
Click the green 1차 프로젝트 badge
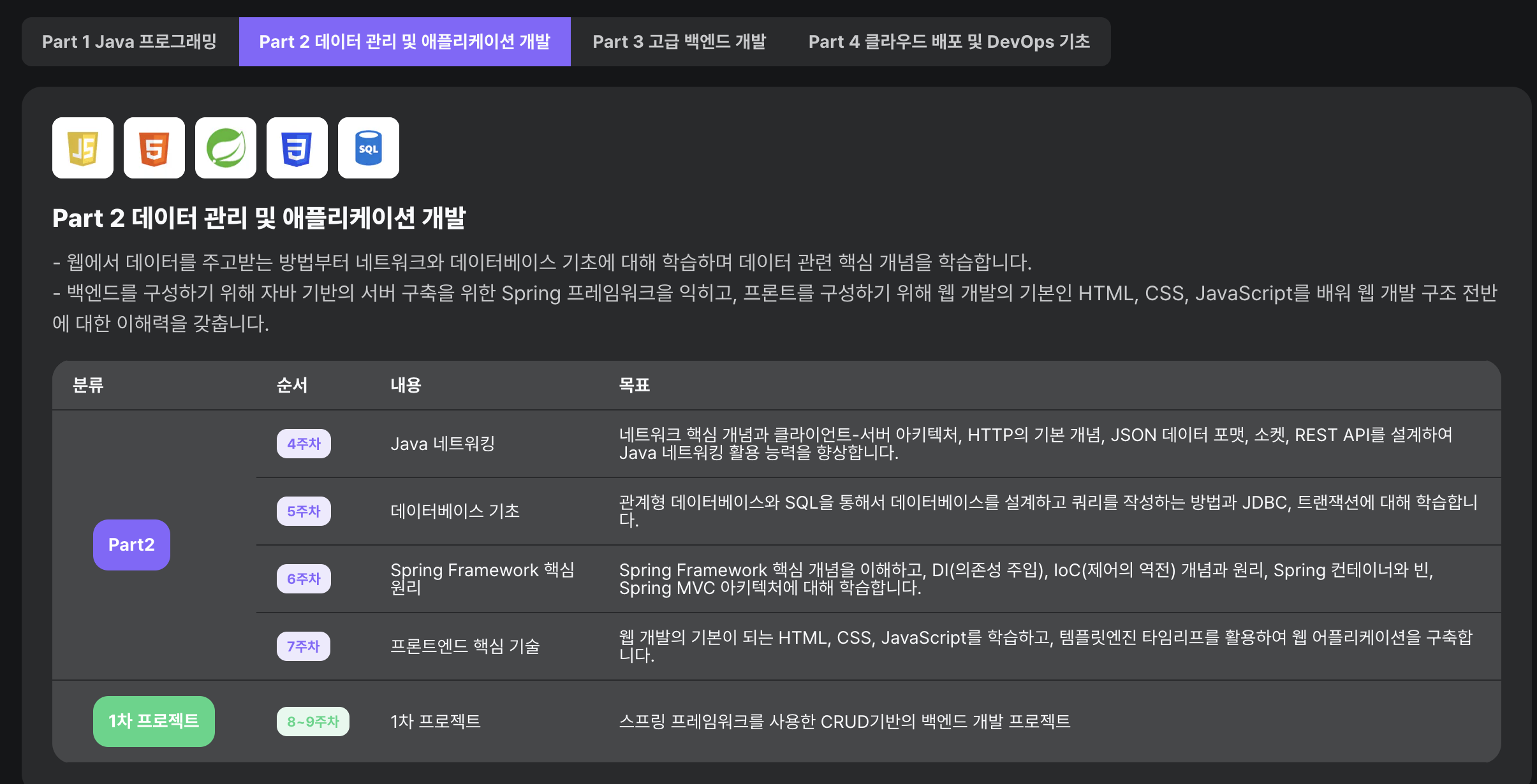tap(154, 722)
